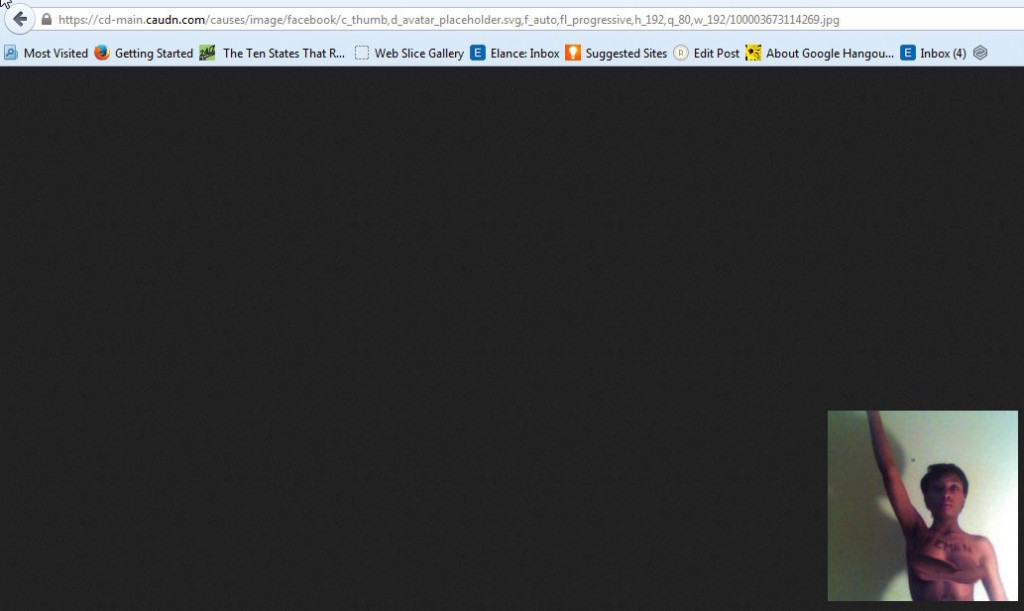Click the blue Elance icon beside Elance: Inbox
The image size is (1024, 611).
pos(478,53)
